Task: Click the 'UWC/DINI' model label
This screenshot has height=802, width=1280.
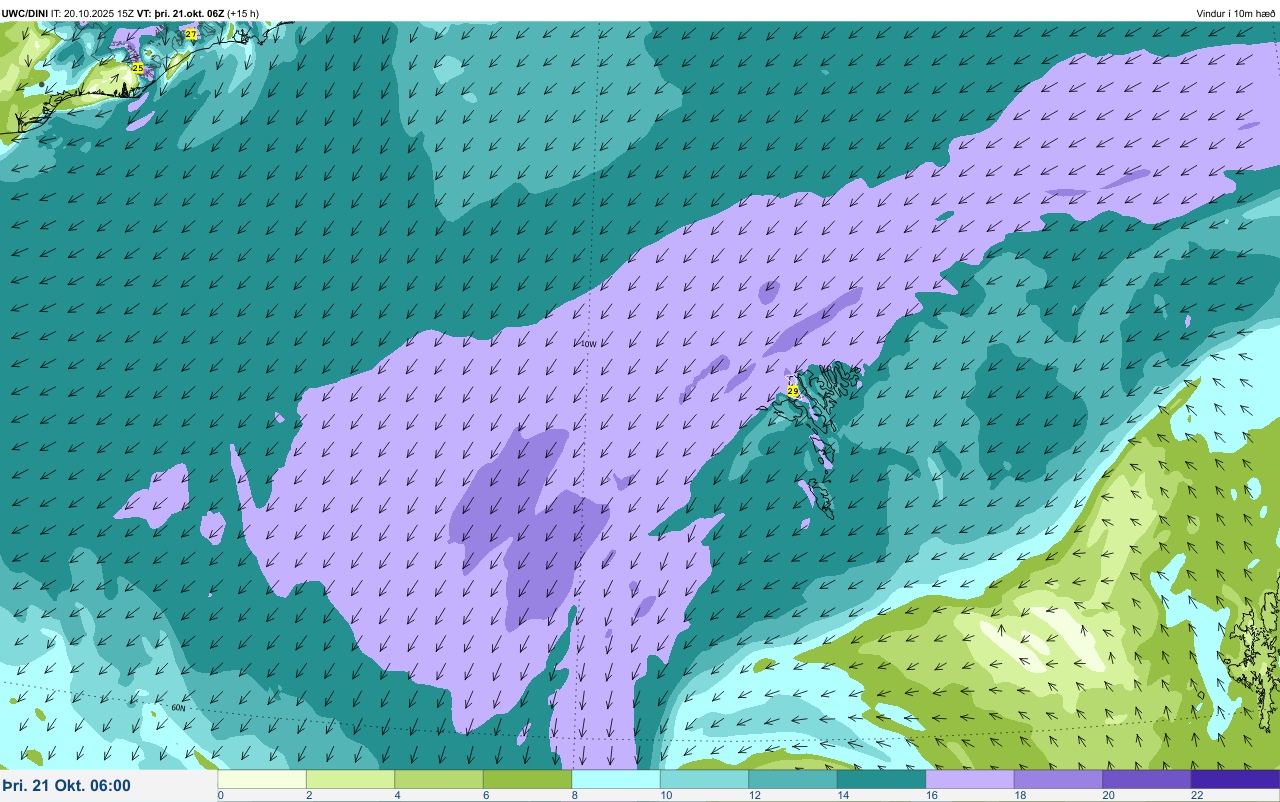Action: tap(25, 13)
